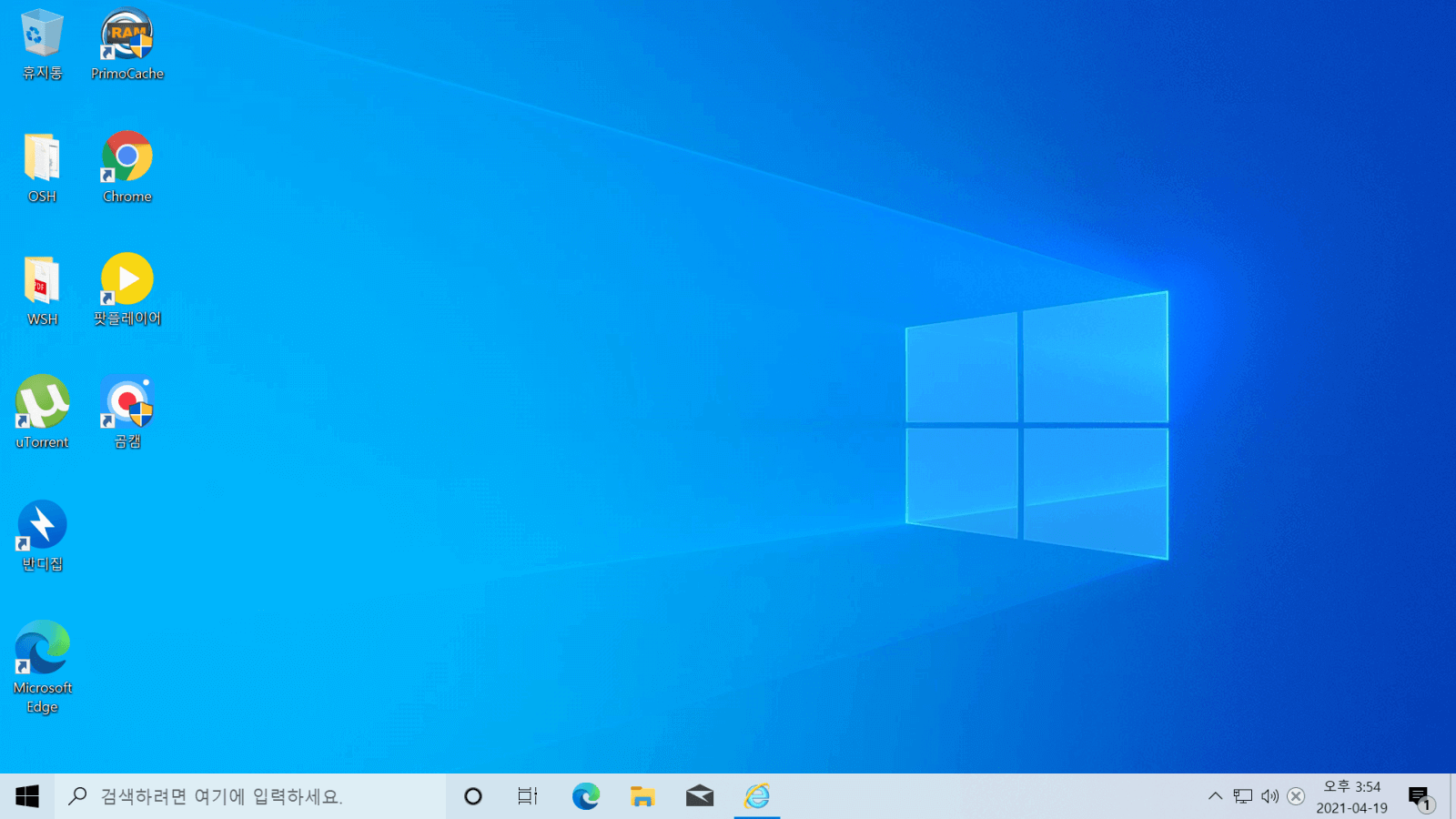This screenshot has height=819, width=1456.
Task: Open Cortana circle button on taskbar
Action: (x=473, y=796)
